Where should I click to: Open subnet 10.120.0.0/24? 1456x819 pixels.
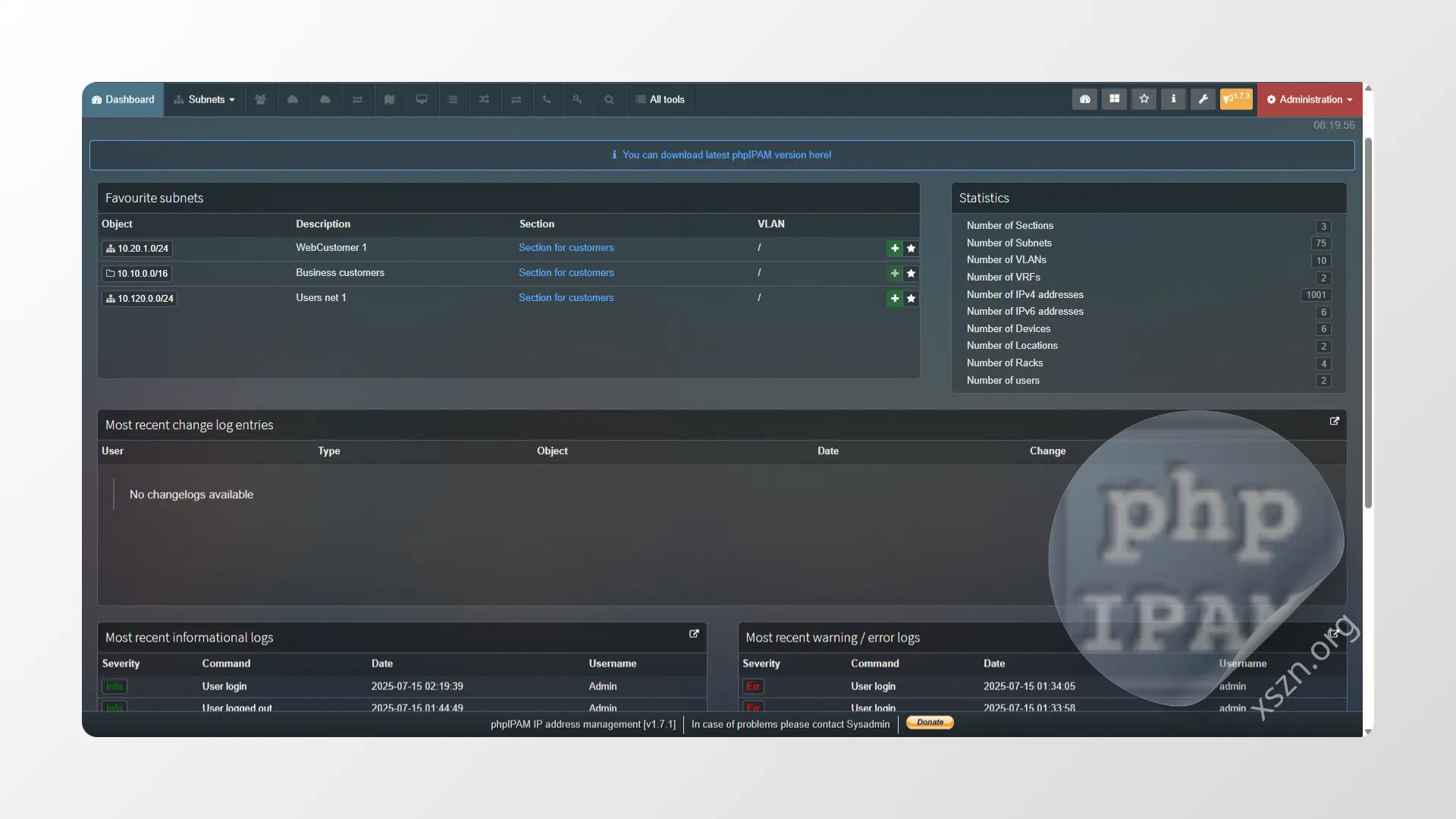point(140,298)
